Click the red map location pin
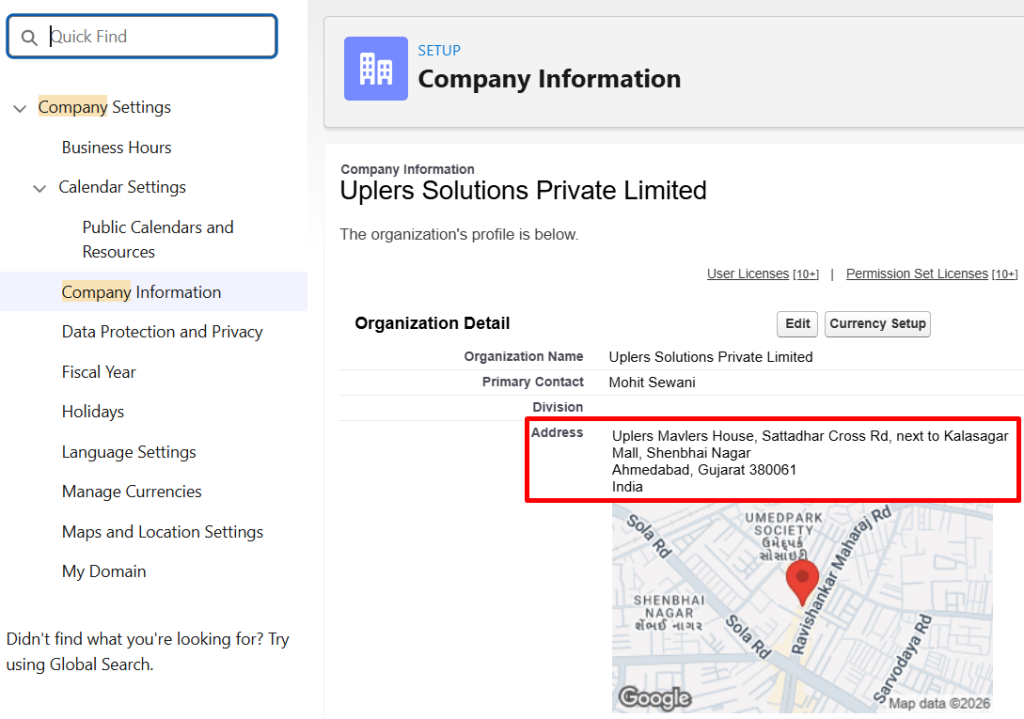Viewport: 1024px width, 719px height. [x=802, y=581]
